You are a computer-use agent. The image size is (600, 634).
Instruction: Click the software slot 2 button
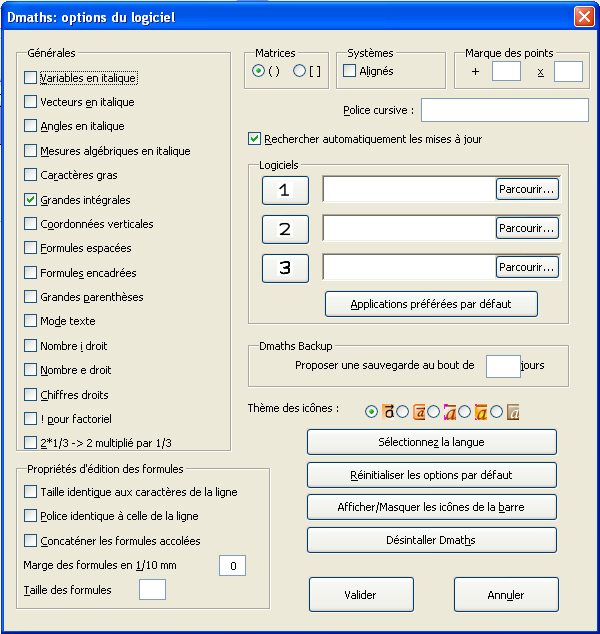coord(285,229)
